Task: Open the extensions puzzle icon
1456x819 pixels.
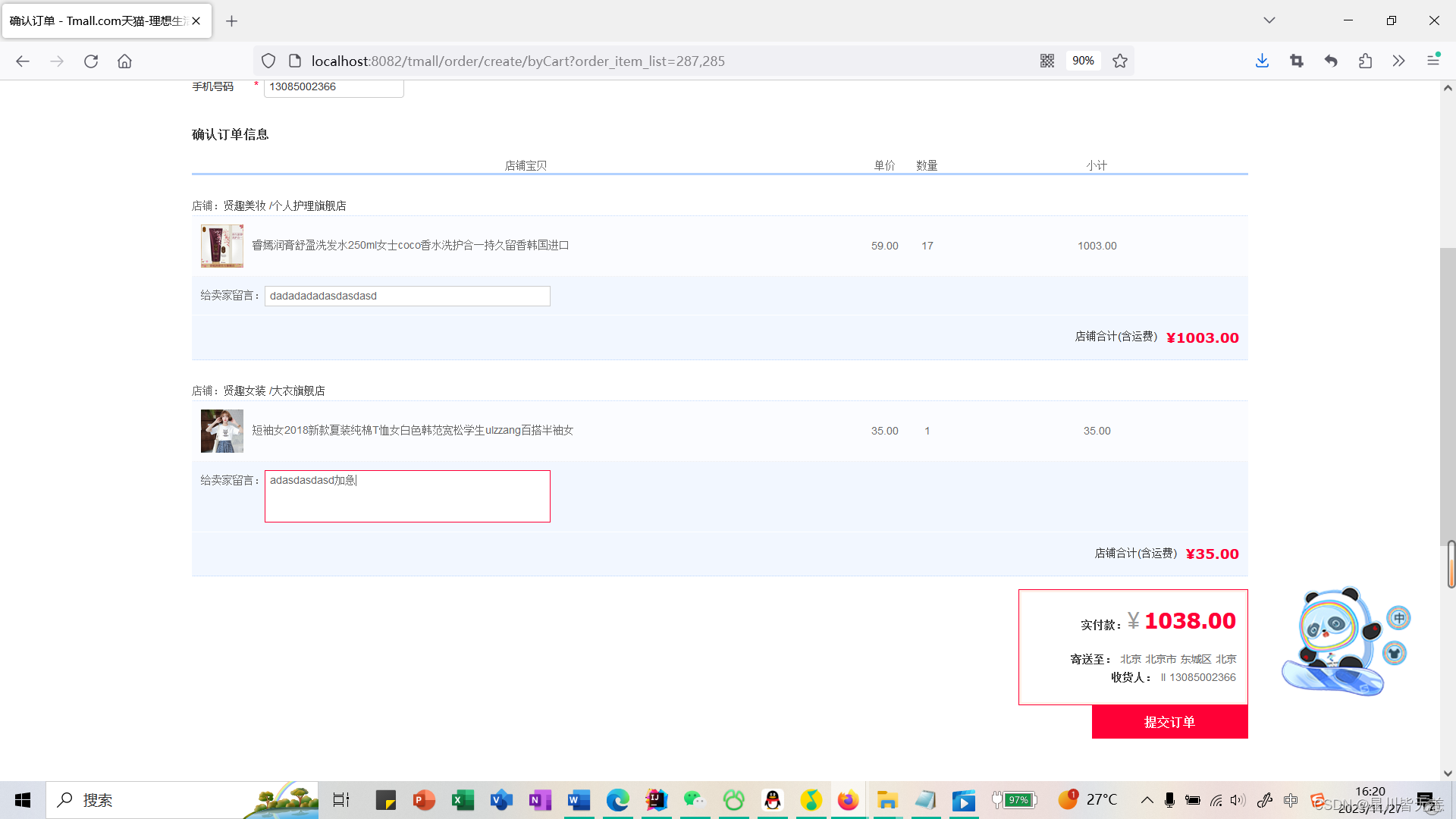Action: click(1365, 61)
